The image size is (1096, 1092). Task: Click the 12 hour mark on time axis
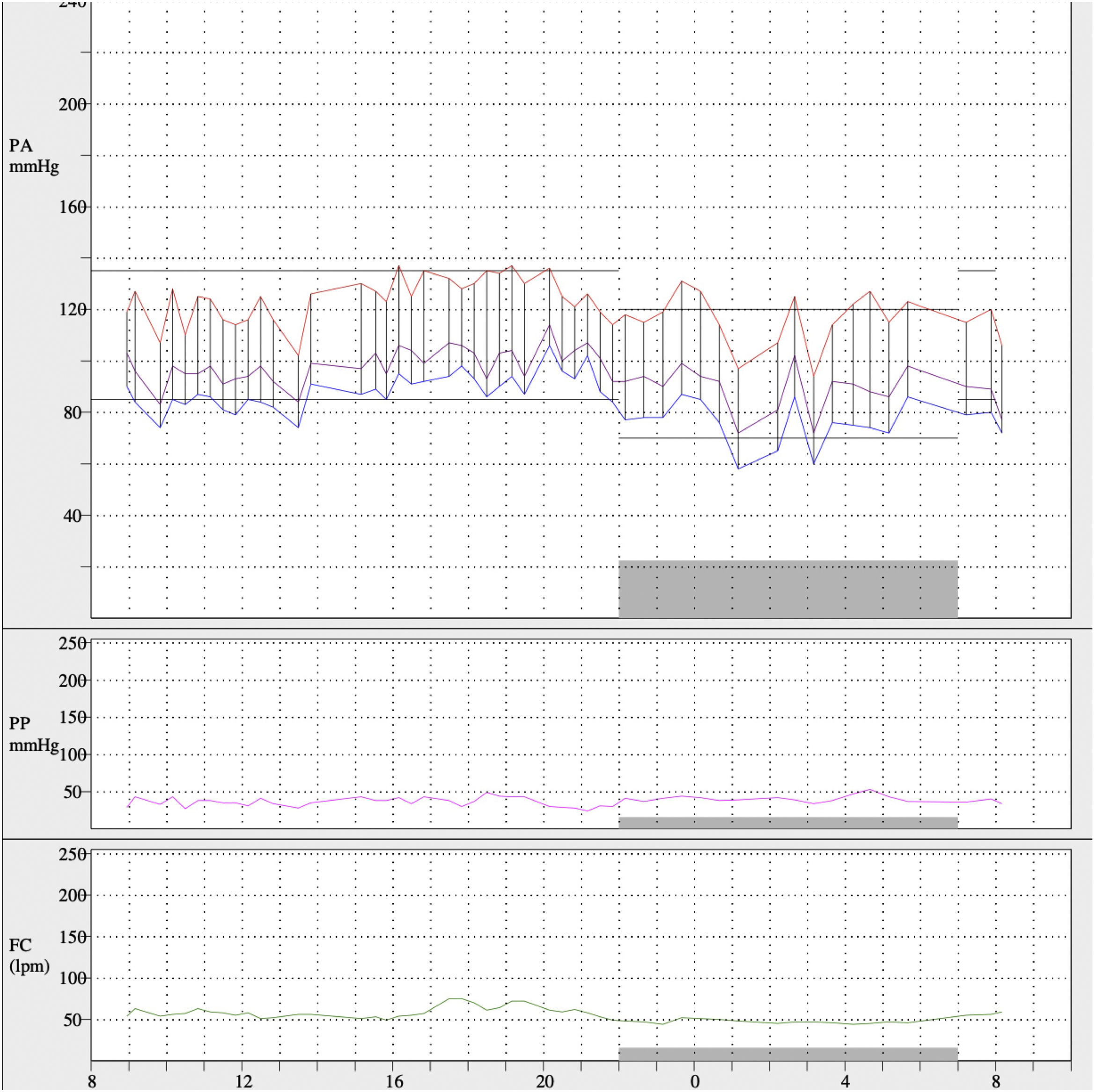click(243, 1082)
